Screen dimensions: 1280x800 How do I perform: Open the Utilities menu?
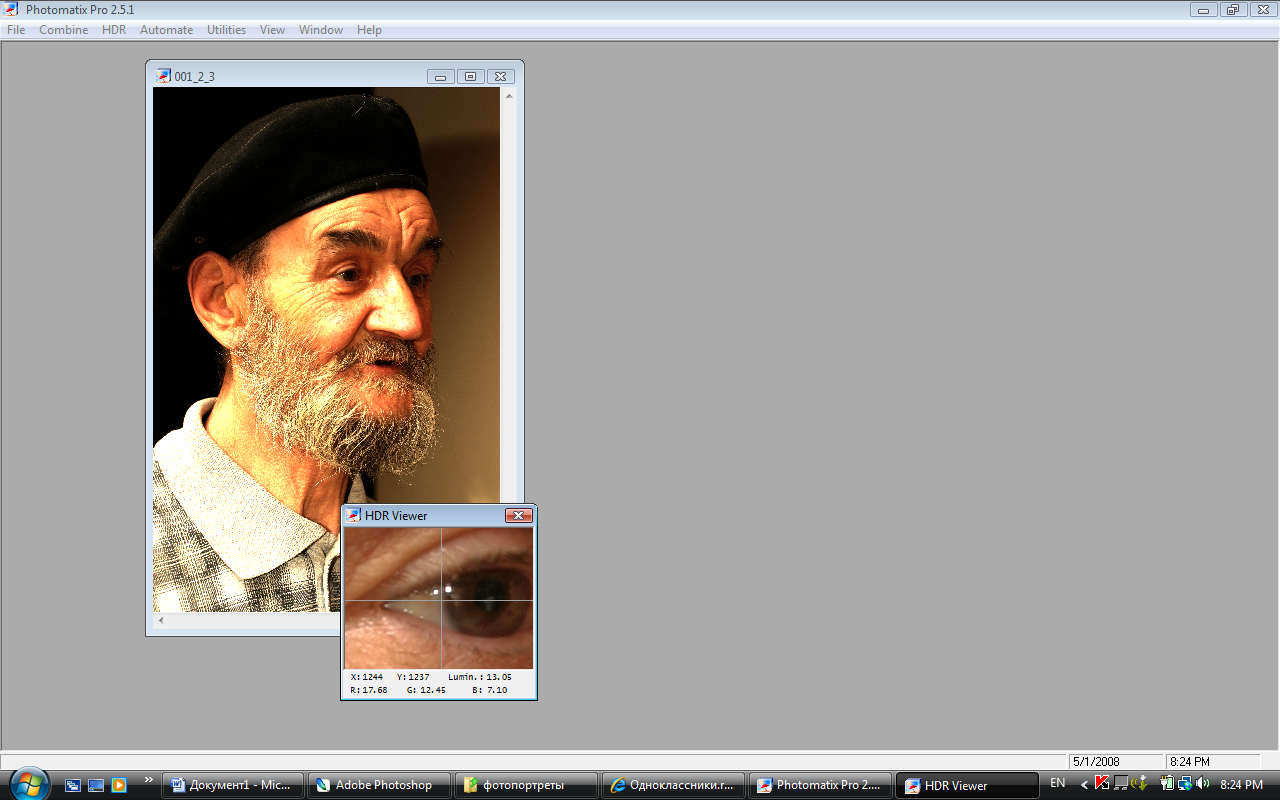click(x=226, y=30)
